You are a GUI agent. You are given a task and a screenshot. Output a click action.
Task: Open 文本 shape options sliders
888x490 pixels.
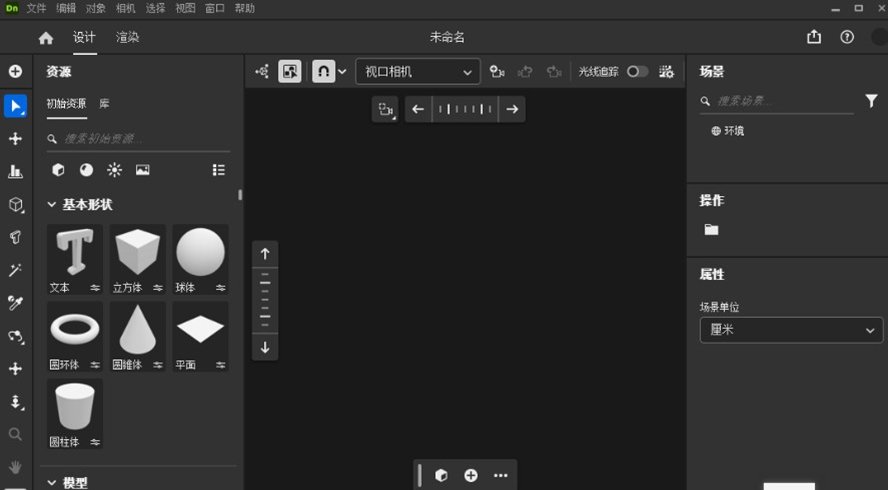coord(95,288)
